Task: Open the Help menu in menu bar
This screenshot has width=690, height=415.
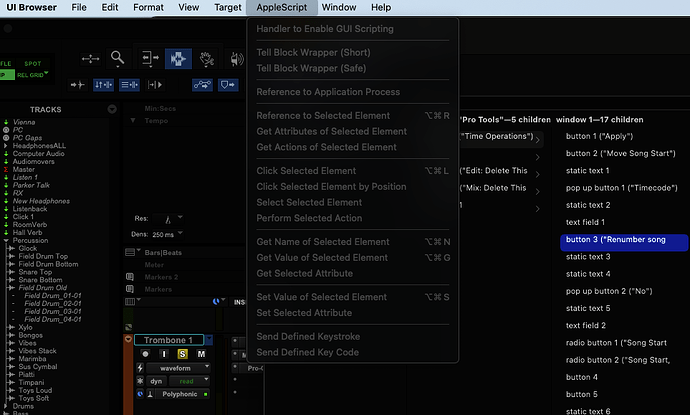Action: coord(381,7)
